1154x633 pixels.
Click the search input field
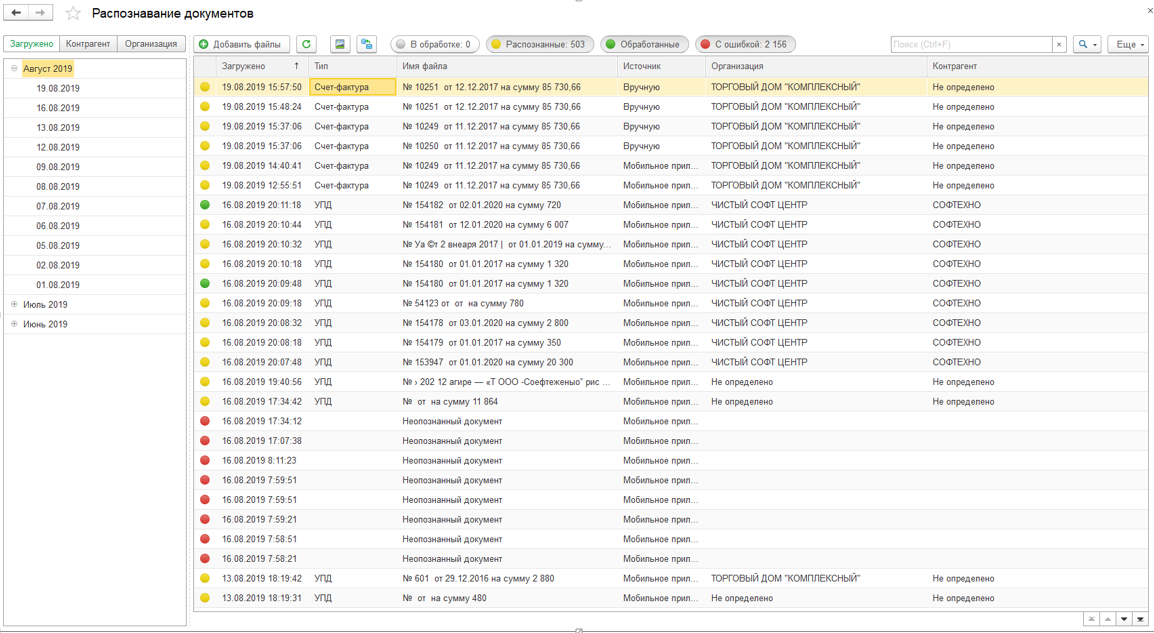coord(970,44)
